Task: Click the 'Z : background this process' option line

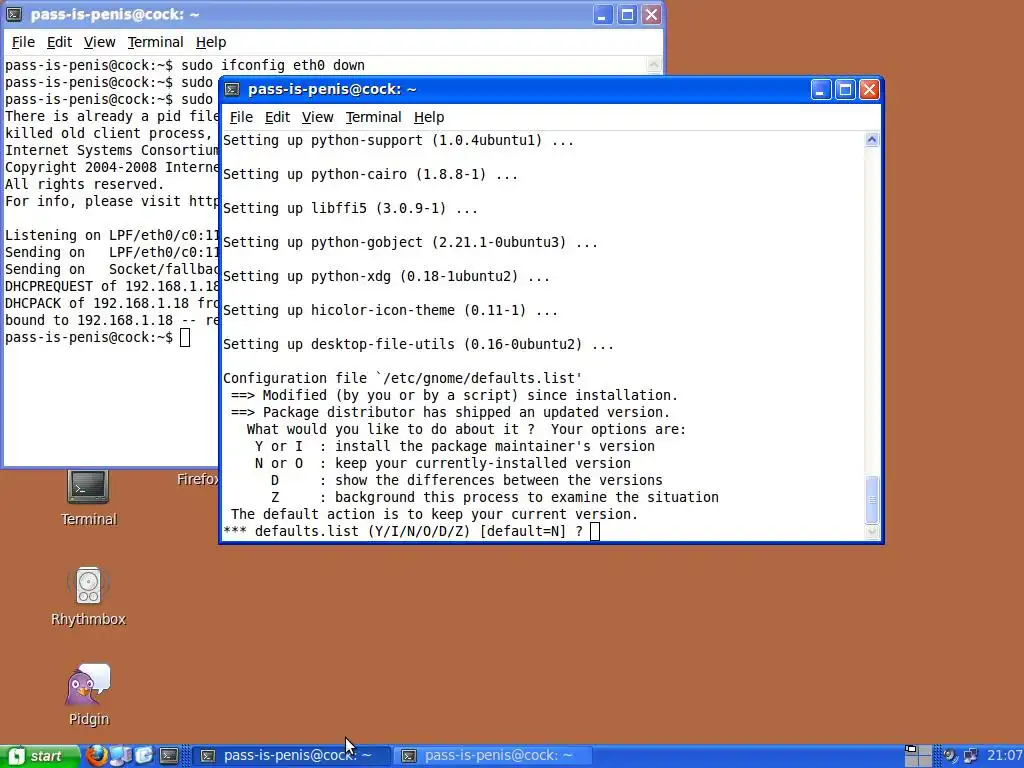Action: tap(494, 497)
